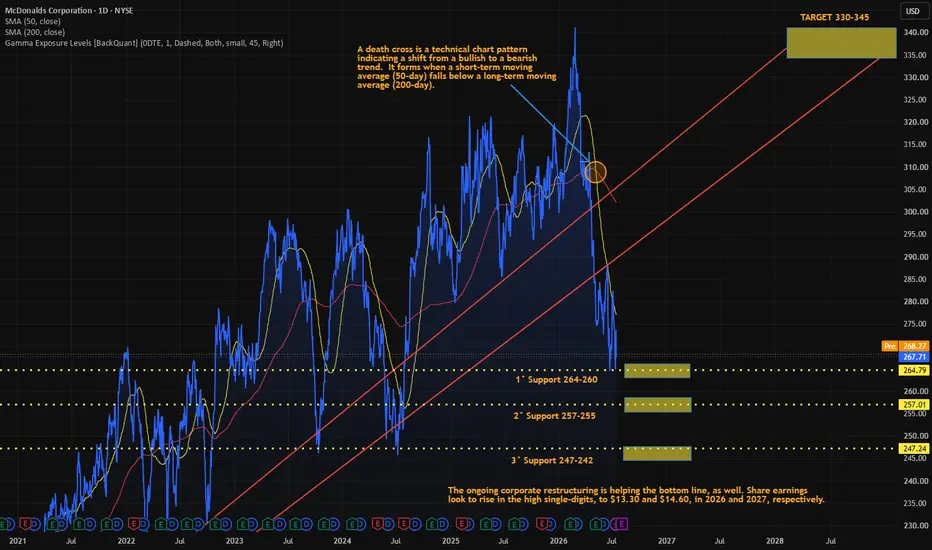Select the death cross explanation text note
This screenshot has height=550, width=932.
point(456,67)
